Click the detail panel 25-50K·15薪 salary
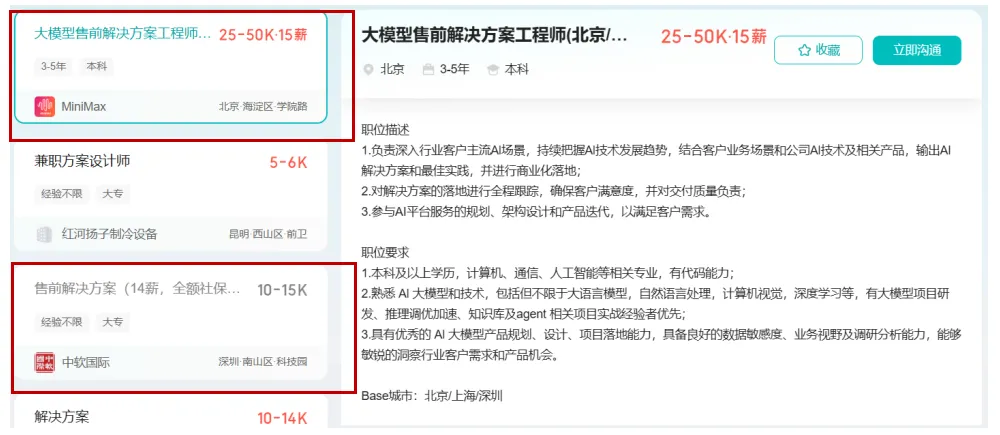This screenshot has height=435, width=1000. (x=714, y=36)
